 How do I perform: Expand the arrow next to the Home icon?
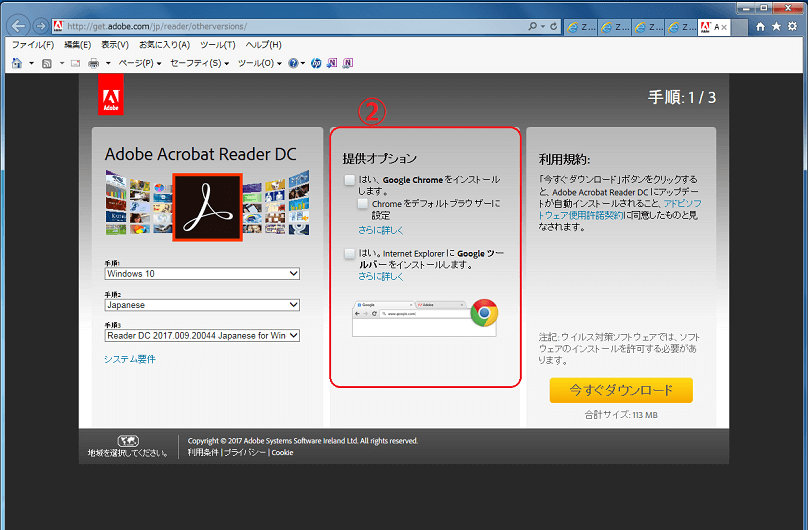point(31,63)
